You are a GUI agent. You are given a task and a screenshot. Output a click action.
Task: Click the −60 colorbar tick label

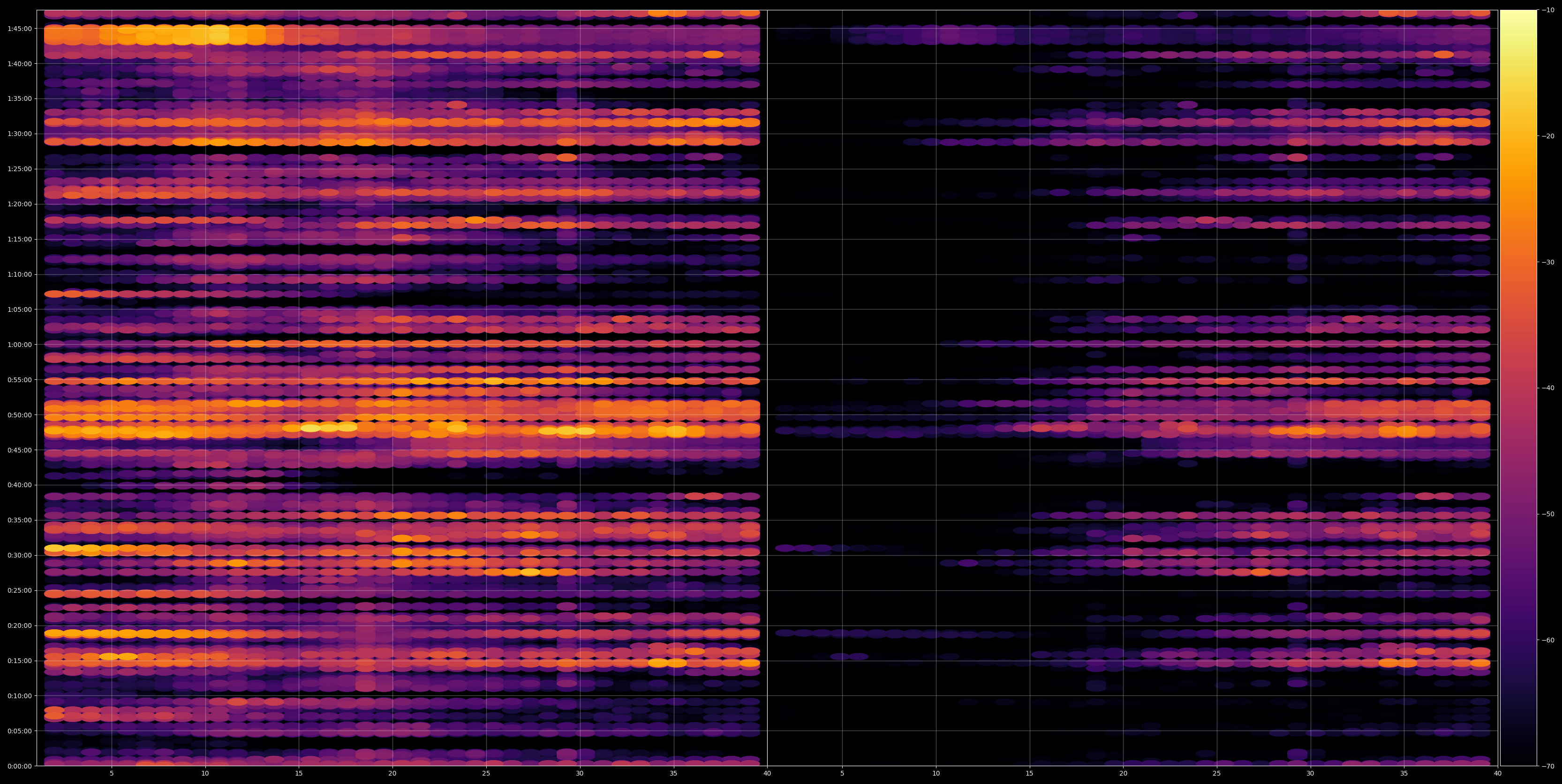click(1548, 641)
